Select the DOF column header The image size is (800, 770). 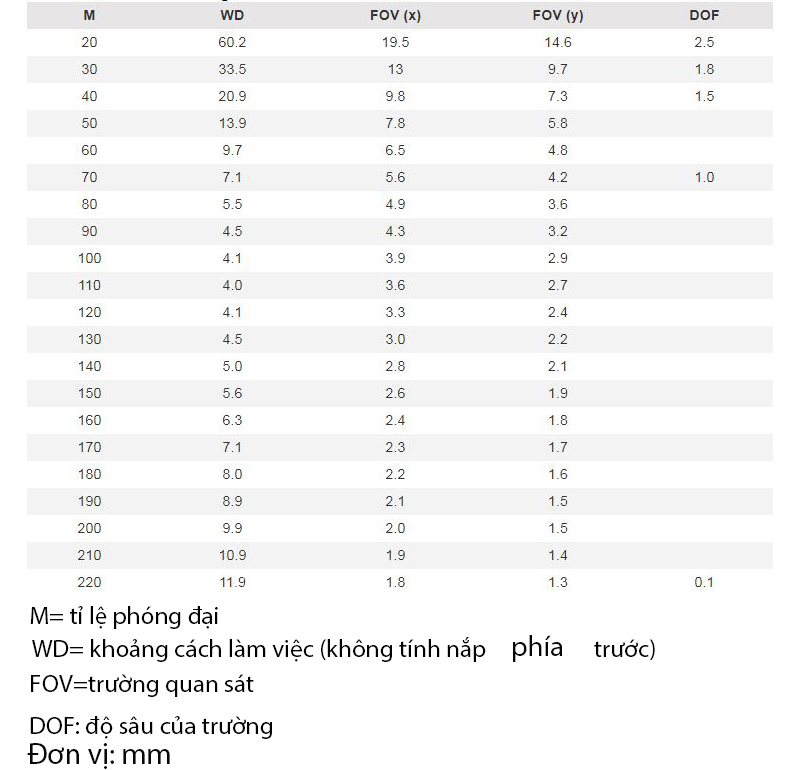click(x=704, y=16)
